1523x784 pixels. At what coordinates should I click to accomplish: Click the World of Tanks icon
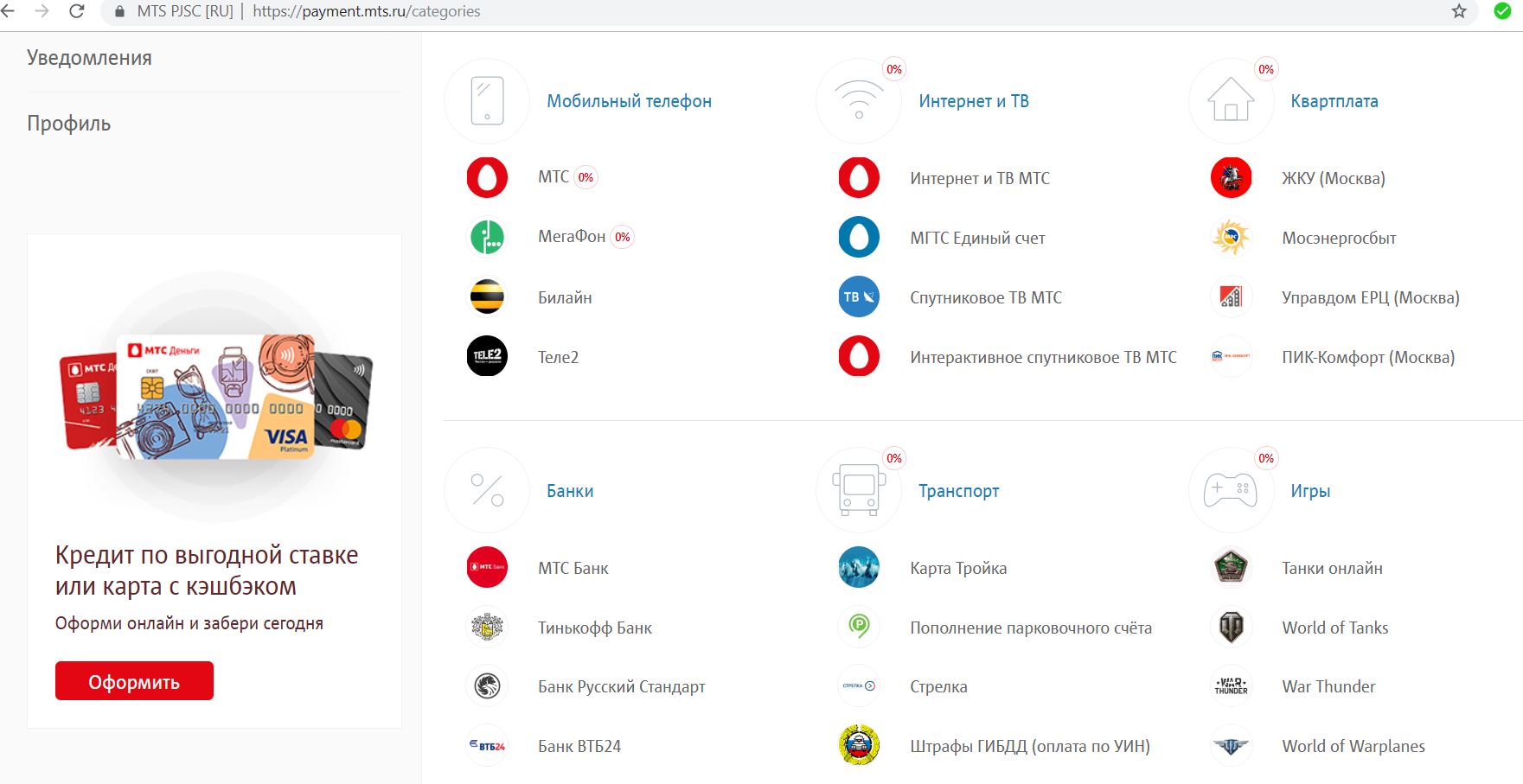pyautogui.click(x=1231, y=627)
